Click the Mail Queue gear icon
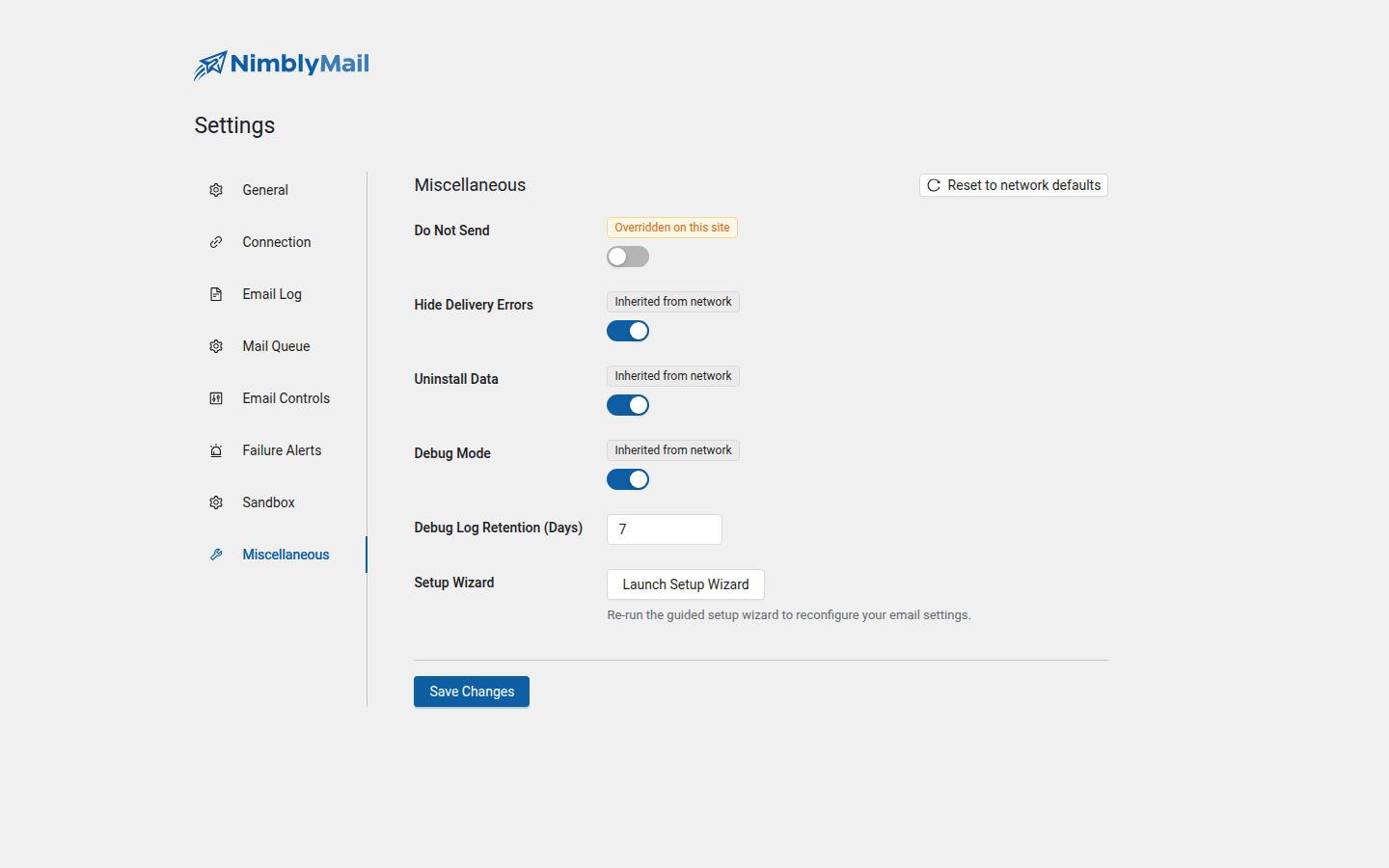The image size is (1389, 868). tap(216, 346)
